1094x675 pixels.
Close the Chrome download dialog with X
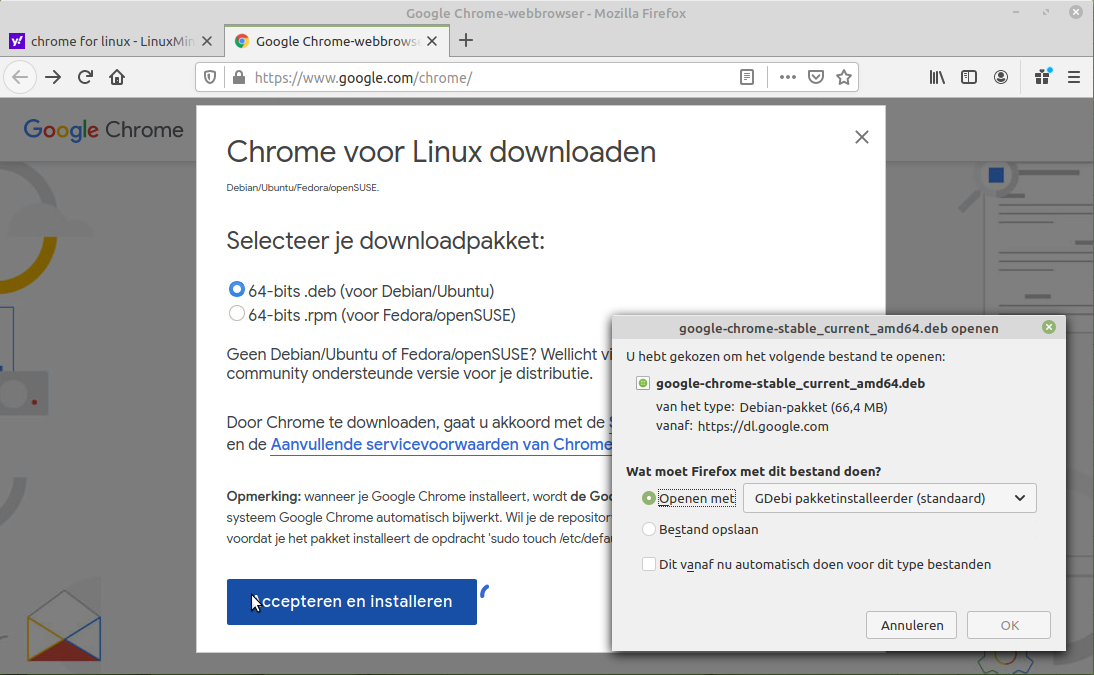coord(862,137)
